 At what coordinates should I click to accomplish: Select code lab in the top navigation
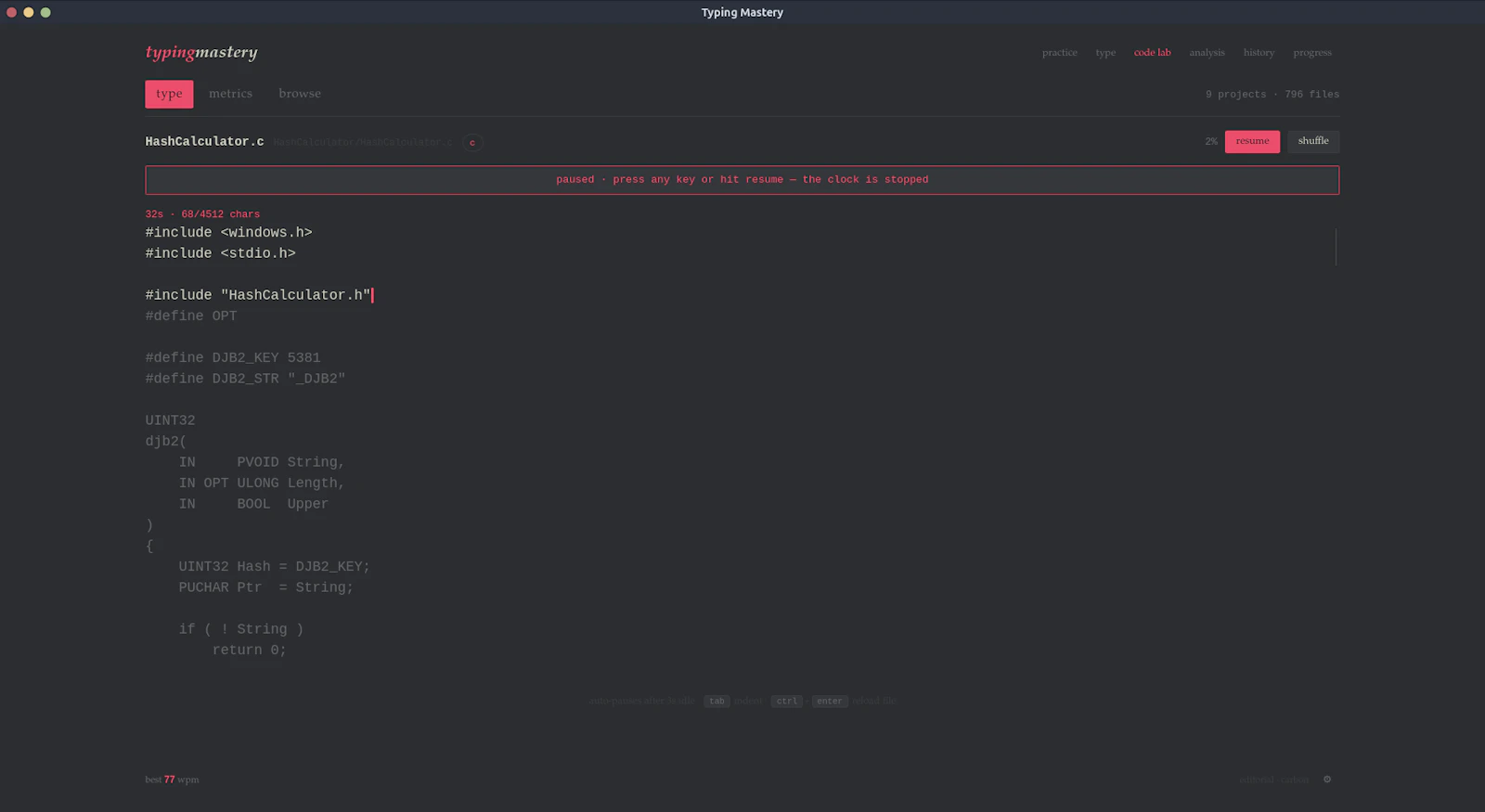[1152, 53]
